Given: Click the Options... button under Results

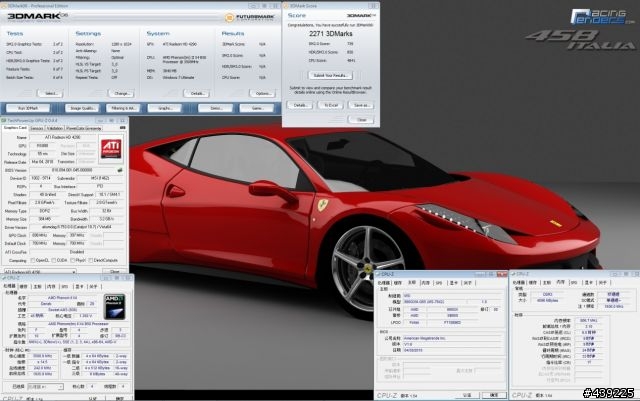Looking at the screenshot, I should pos(262,94).
